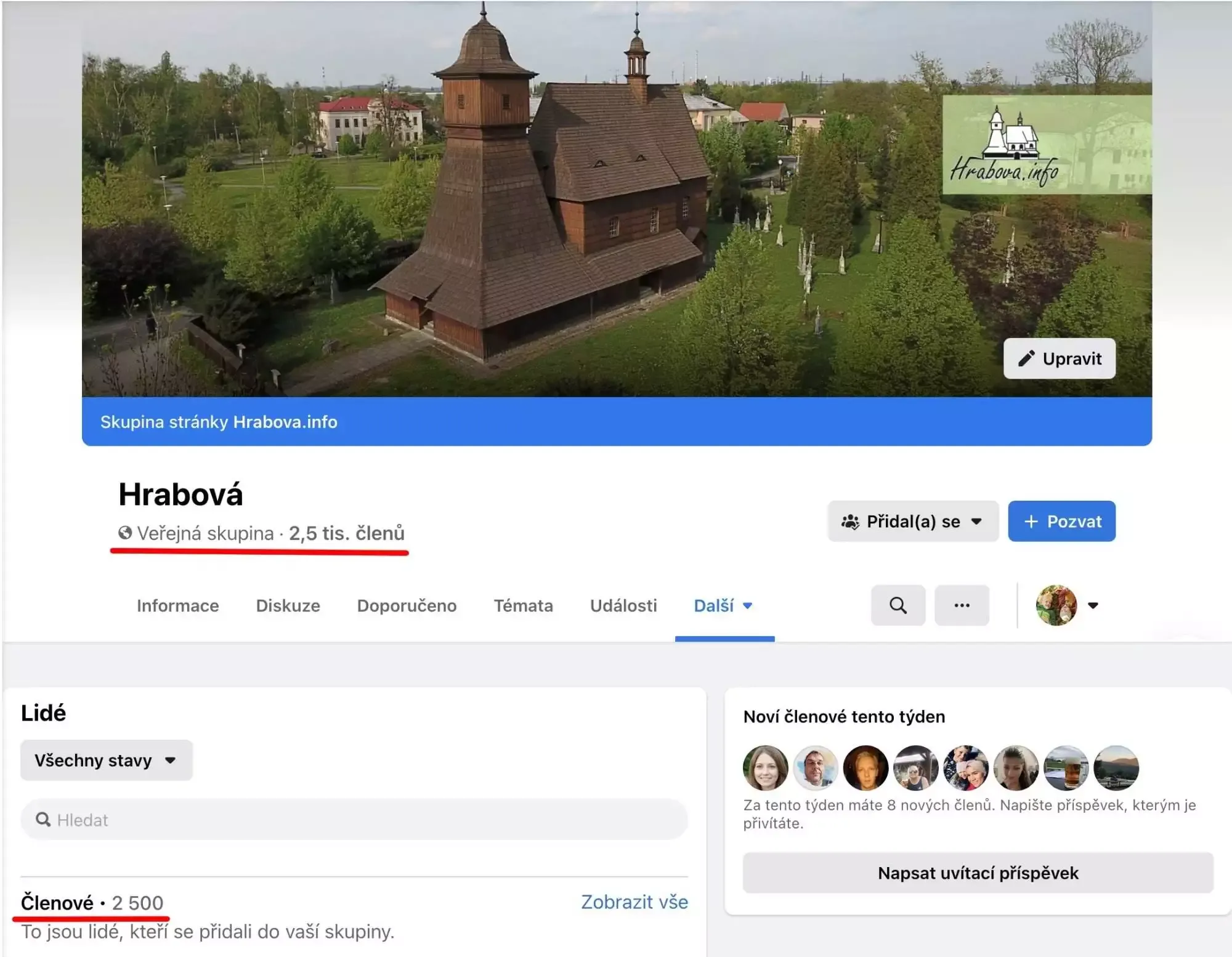Expand the Všechny stavy filter dropdown
The height and width of the screenshot is (957, 1232).
106,761
